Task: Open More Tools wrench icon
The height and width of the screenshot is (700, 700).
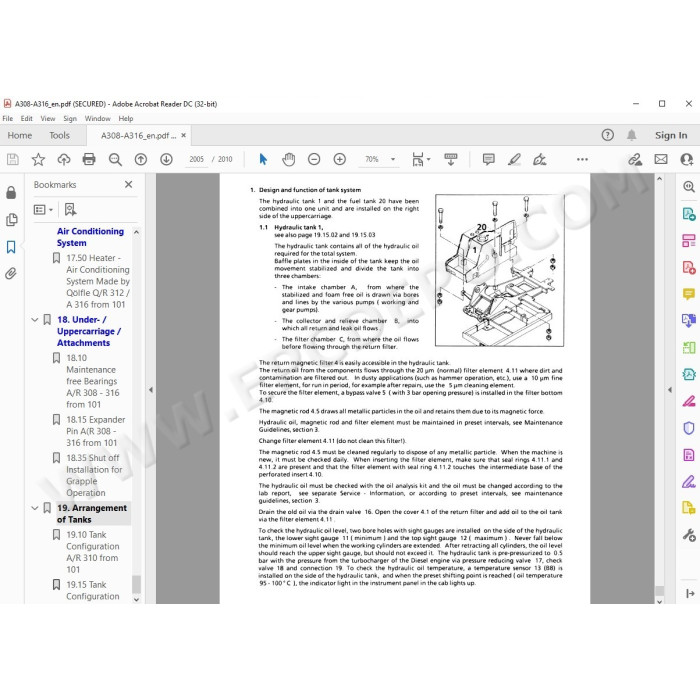Action: (x=689, y=535)
